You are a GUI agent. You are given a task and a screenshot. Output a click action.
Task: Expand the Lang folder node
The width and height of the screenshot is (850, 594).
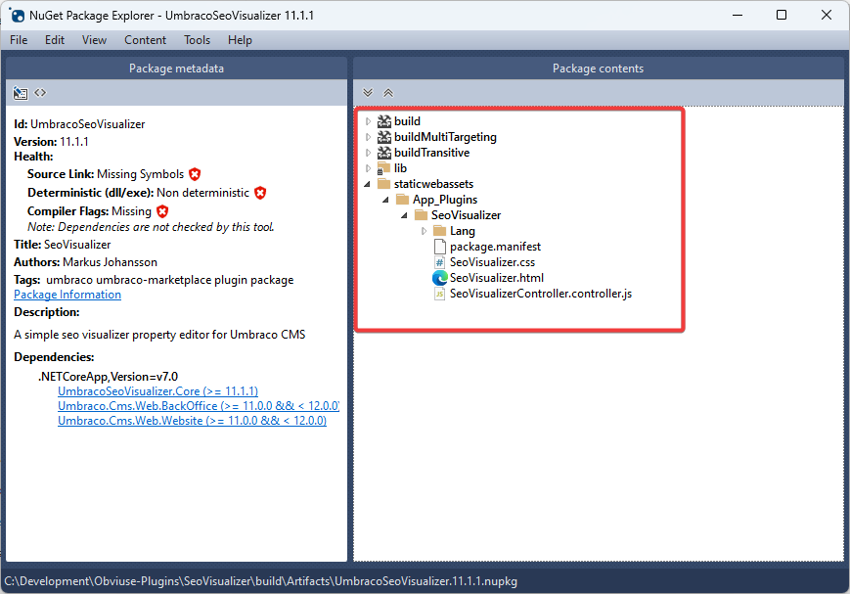click(x=424, y=231)
